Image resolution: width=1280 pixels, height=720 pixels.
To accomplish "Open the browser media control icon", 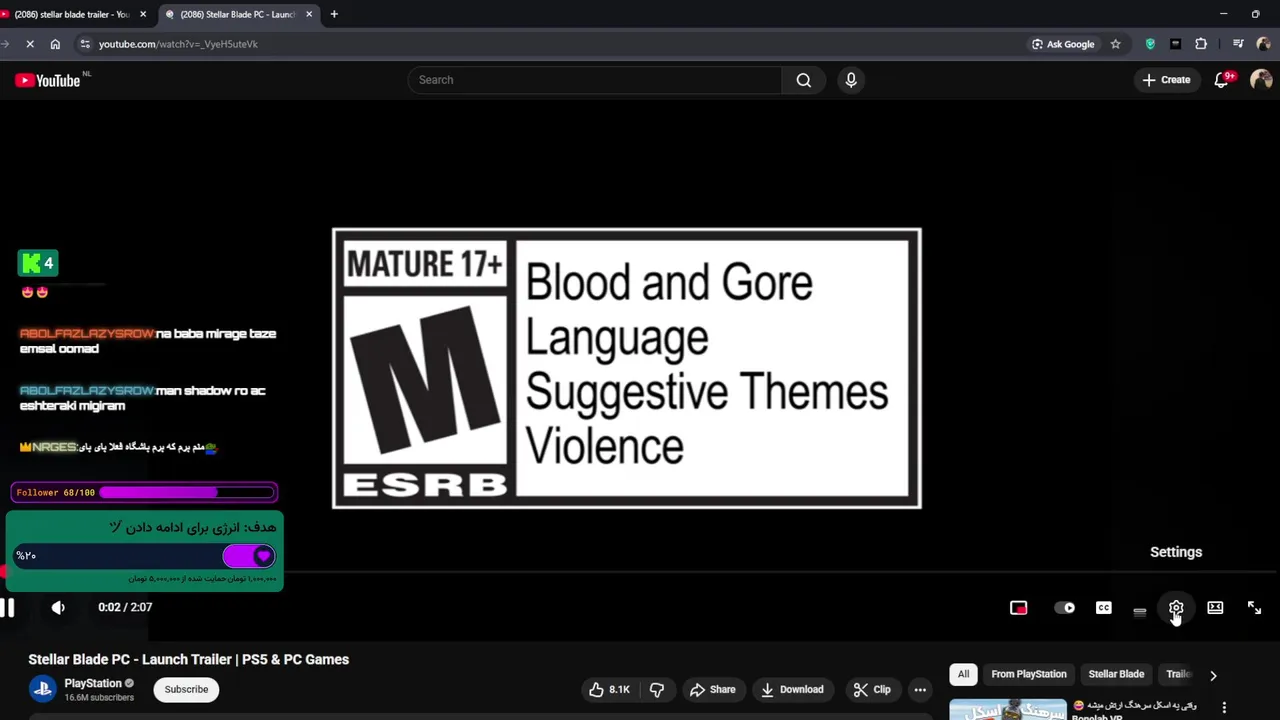I will (1238, 44).
